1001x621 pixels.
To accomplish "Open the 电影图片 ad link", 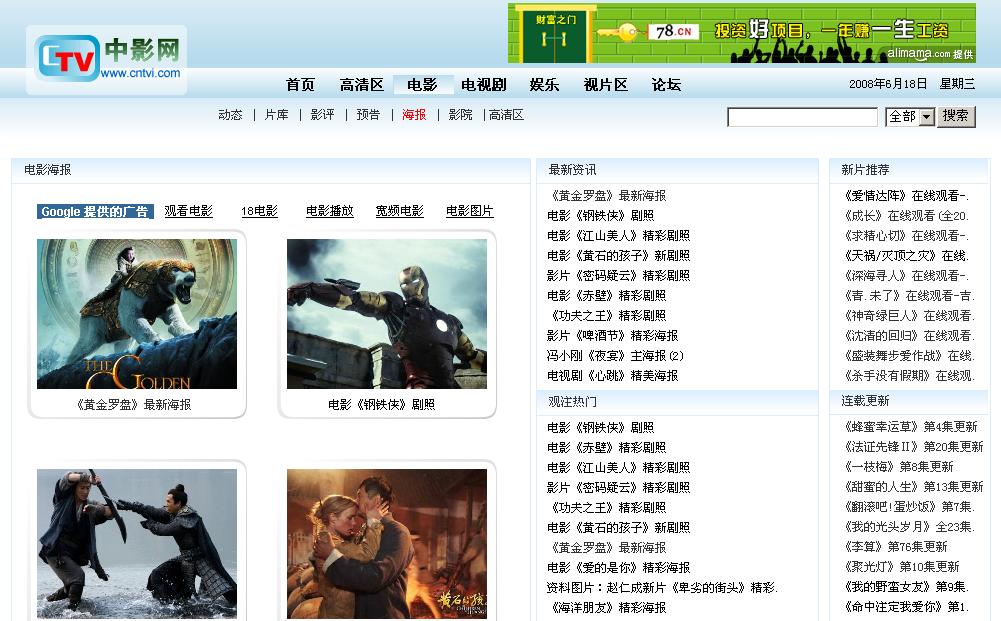I will [470, 211].
